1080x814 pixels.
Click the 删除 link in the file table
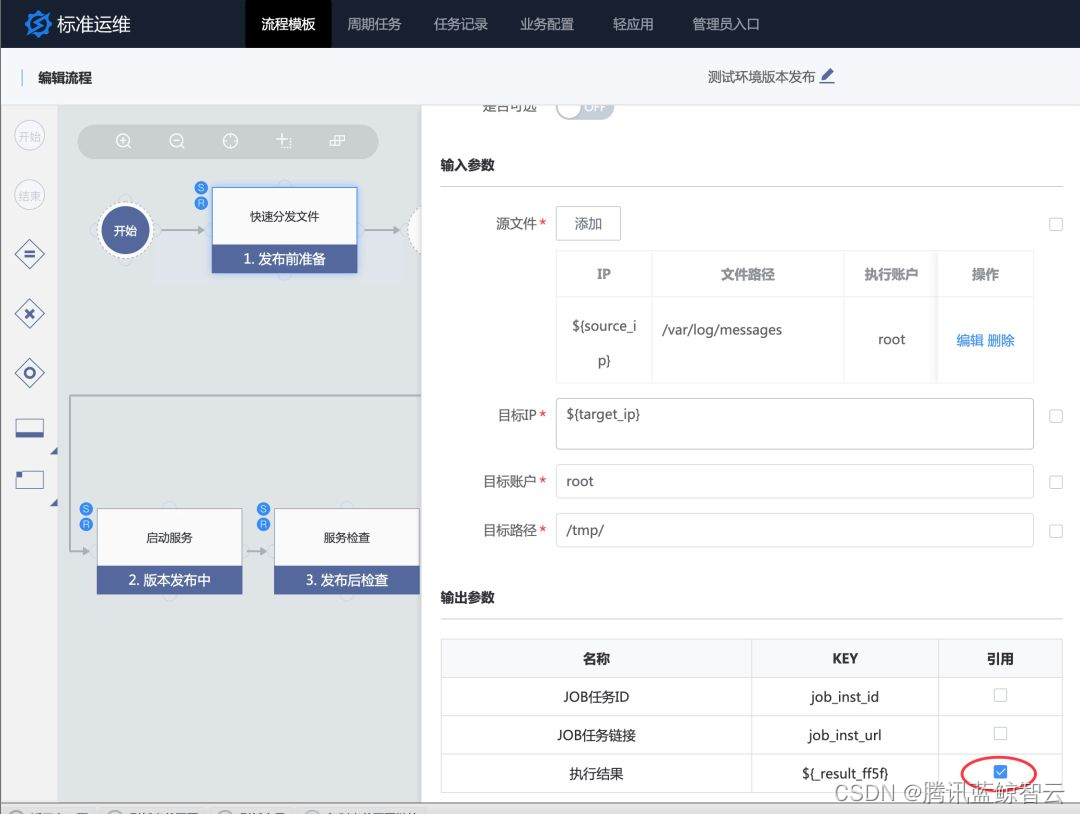pos(1002,340)
